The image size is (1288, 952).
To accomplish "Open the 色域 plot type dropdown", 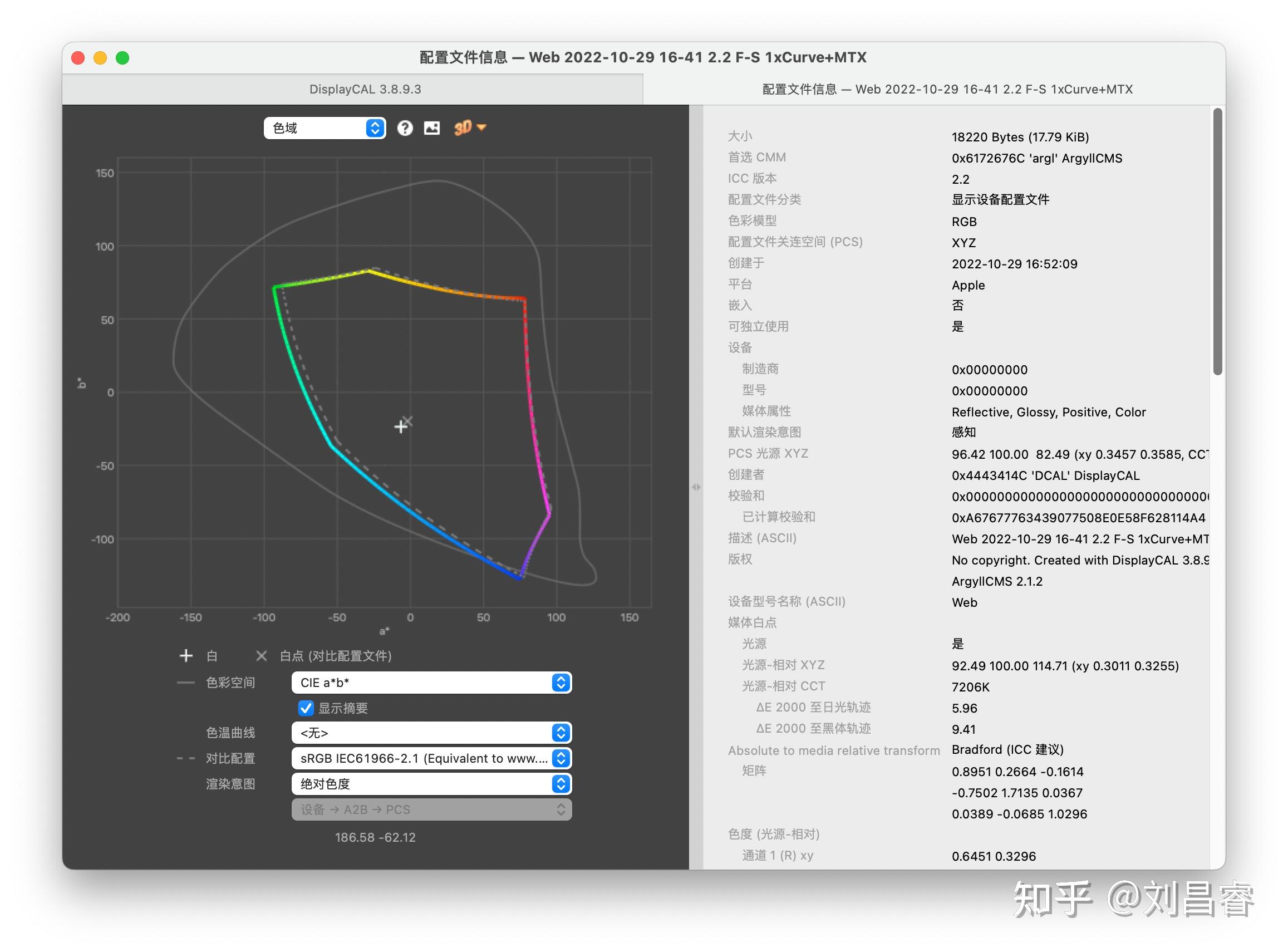I will [325, 128].
